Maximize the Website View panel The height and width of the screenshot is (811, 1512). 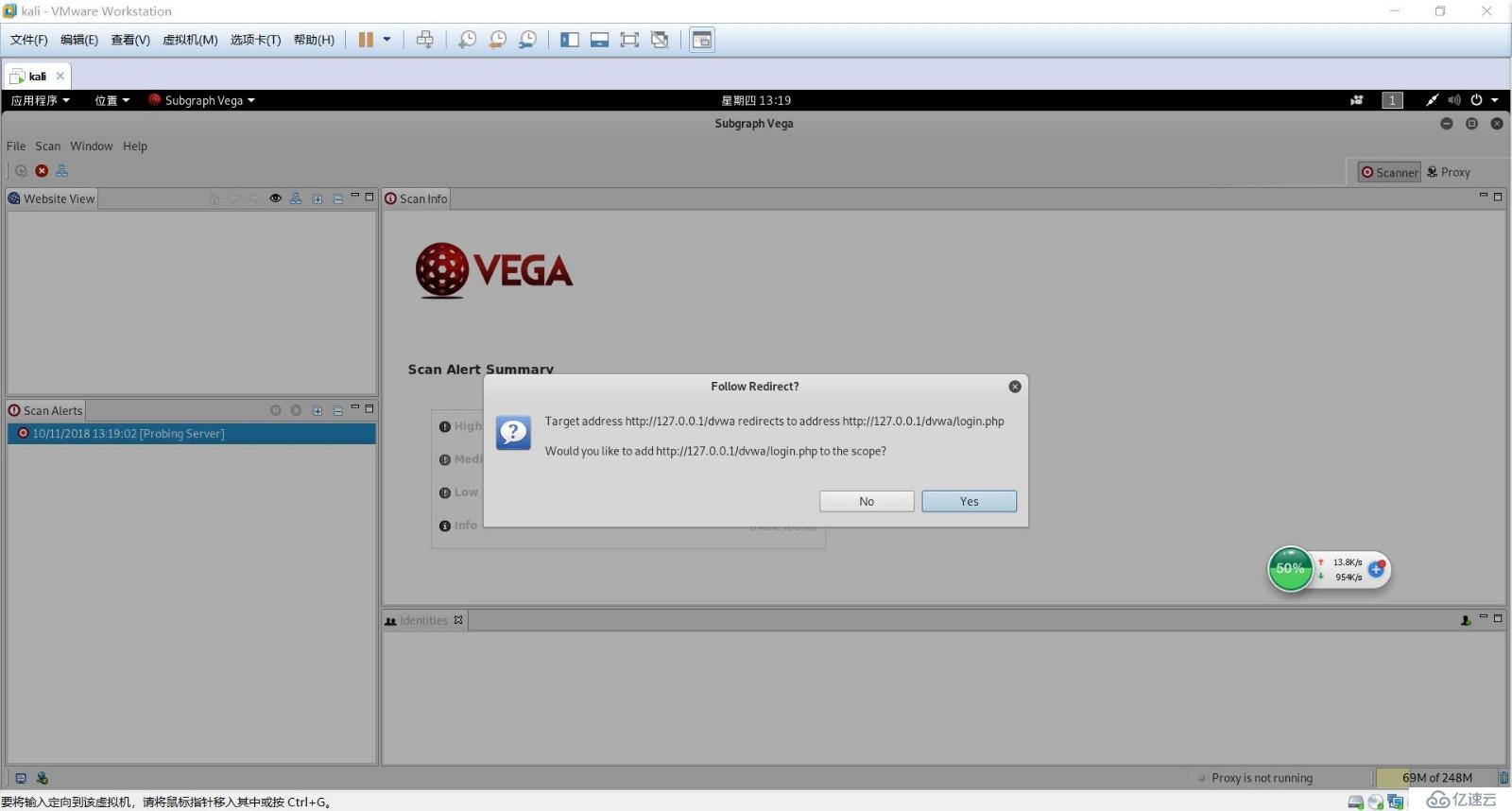point(369,197)
